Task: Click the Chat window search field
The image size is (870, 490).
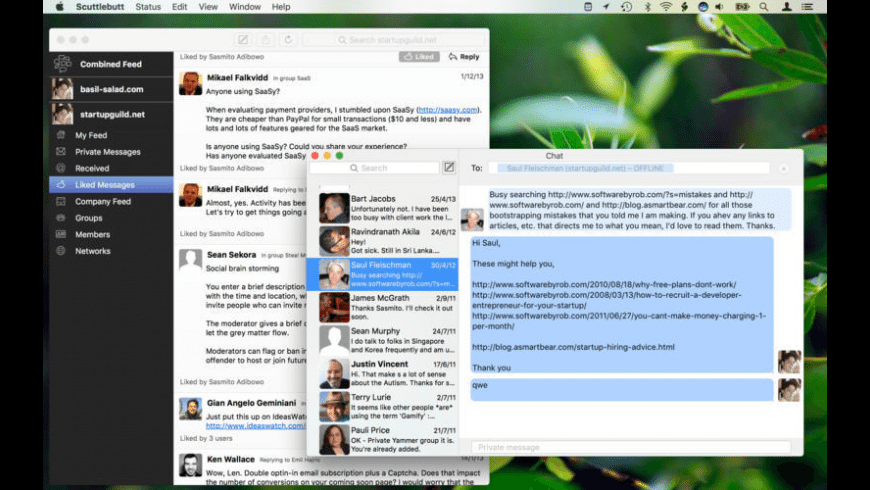Action: click(375, 168)
